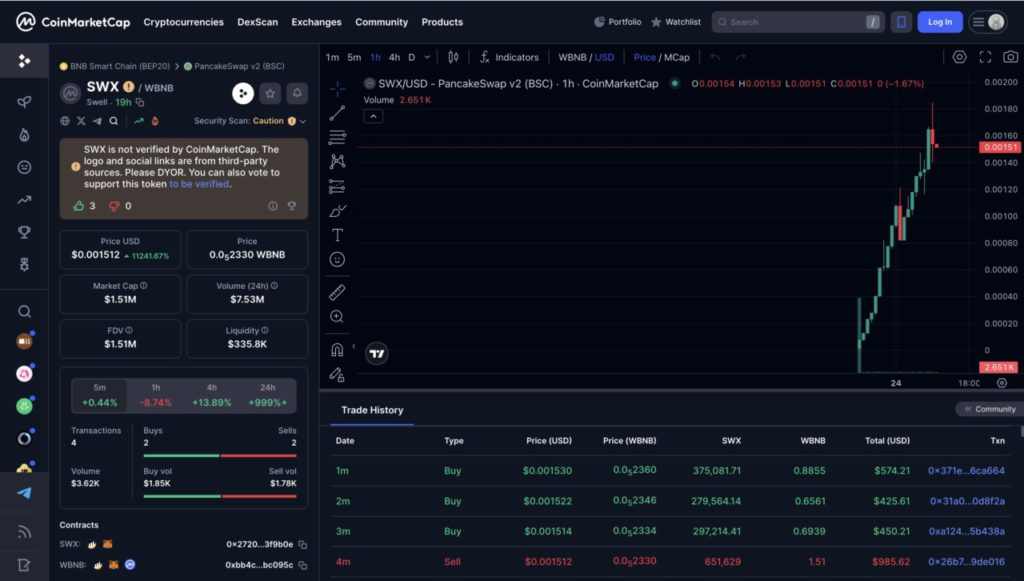This screenshot has width=1024, height=581.
Task: Add SWX to watchlist with star
Action: click(x=270, y=93)
